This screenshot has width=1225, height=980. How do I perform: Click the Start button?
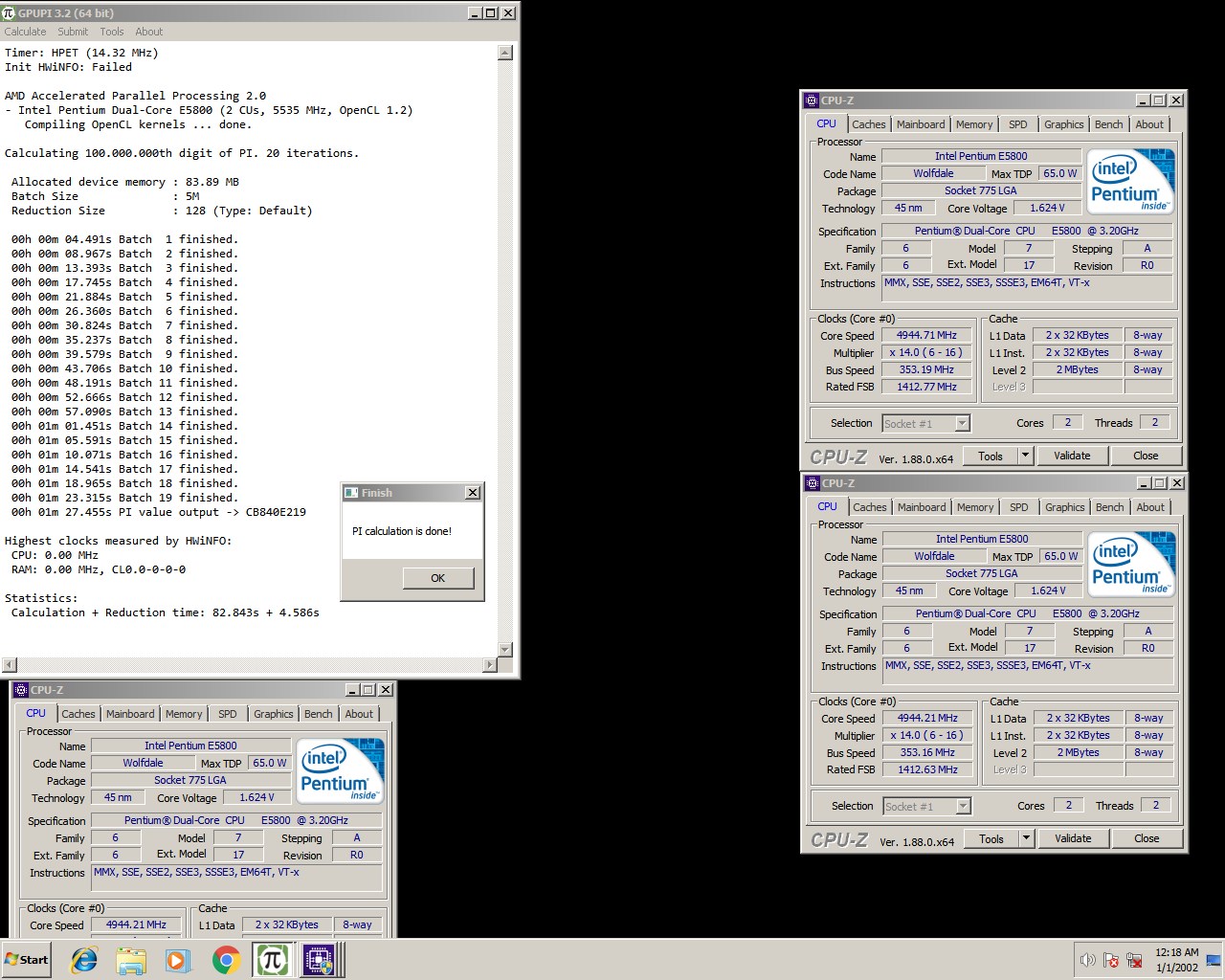coord(27,960)
